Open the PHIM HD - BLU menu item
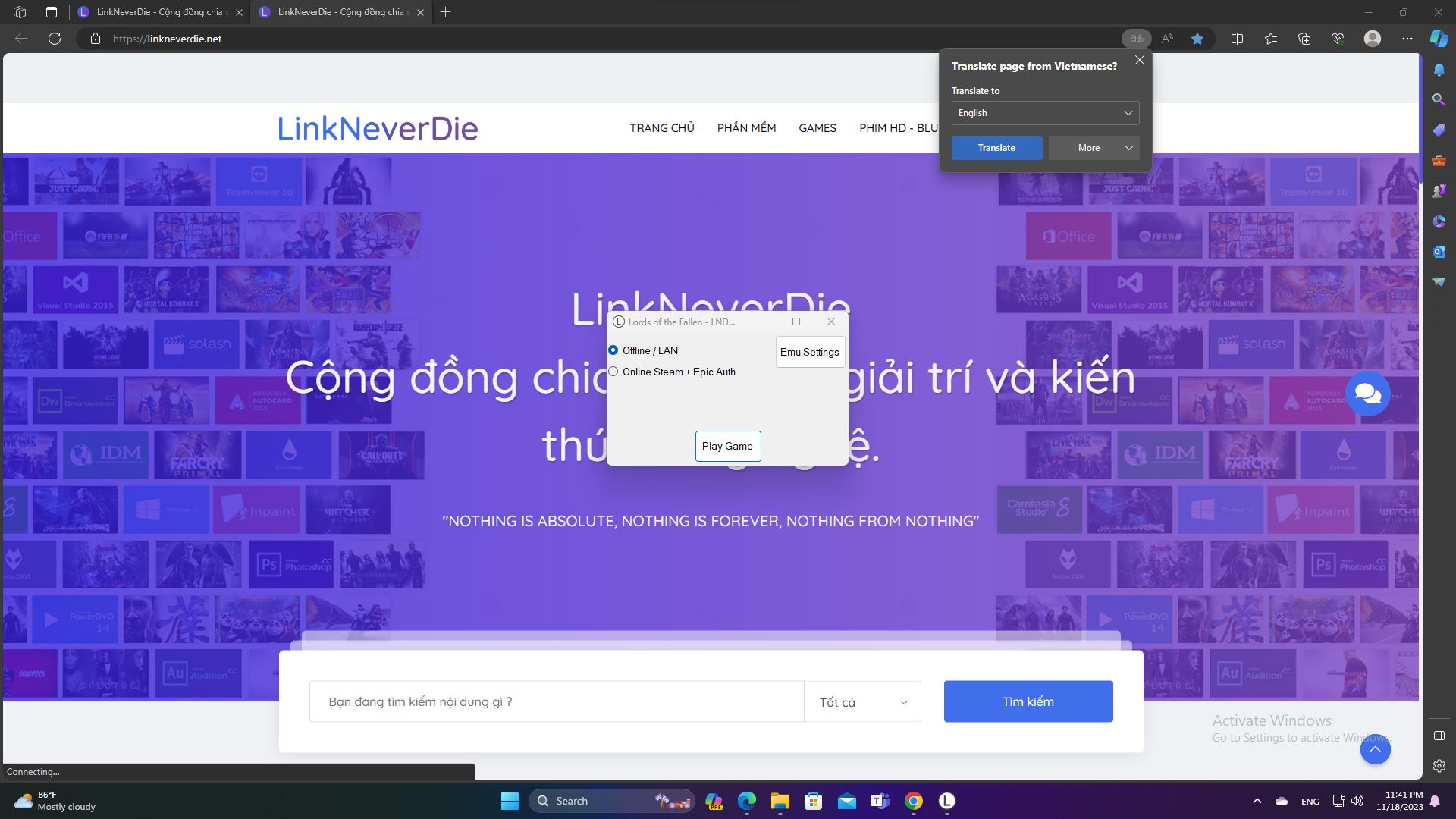Viewport: 1456px width, 819px height. [899, 128]
